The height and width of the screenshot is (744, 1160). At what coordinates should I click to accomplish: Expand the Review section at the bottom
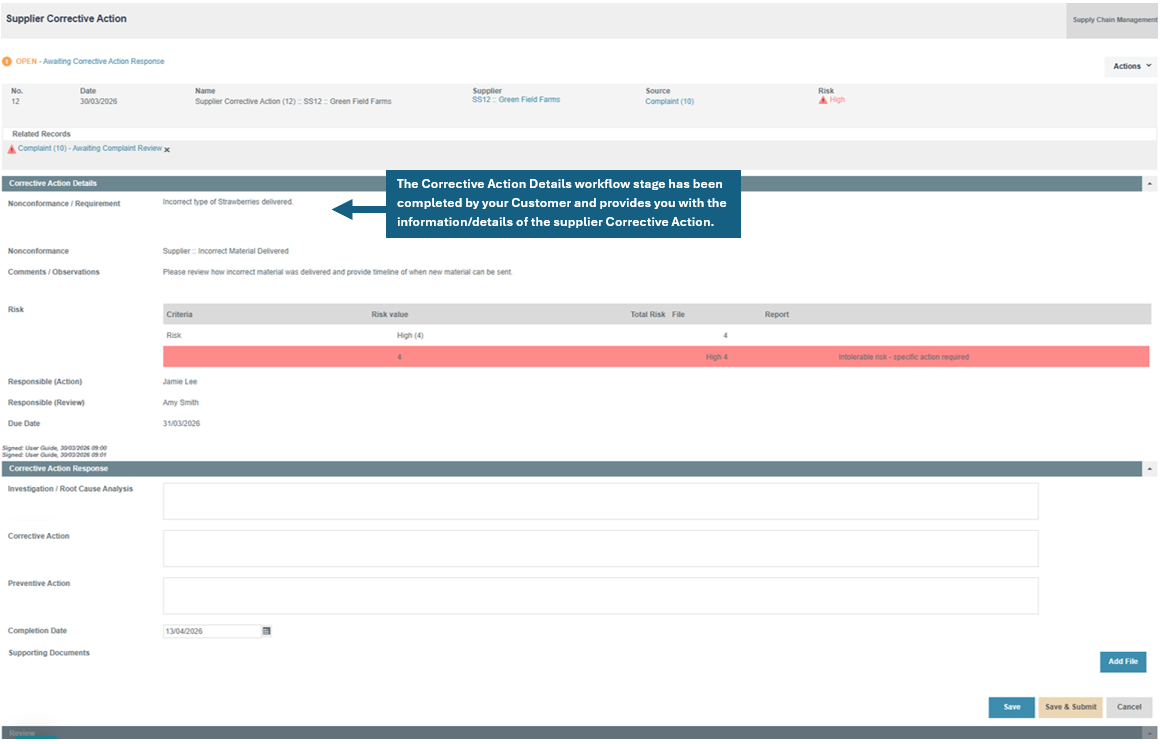tap(1150, 733)
